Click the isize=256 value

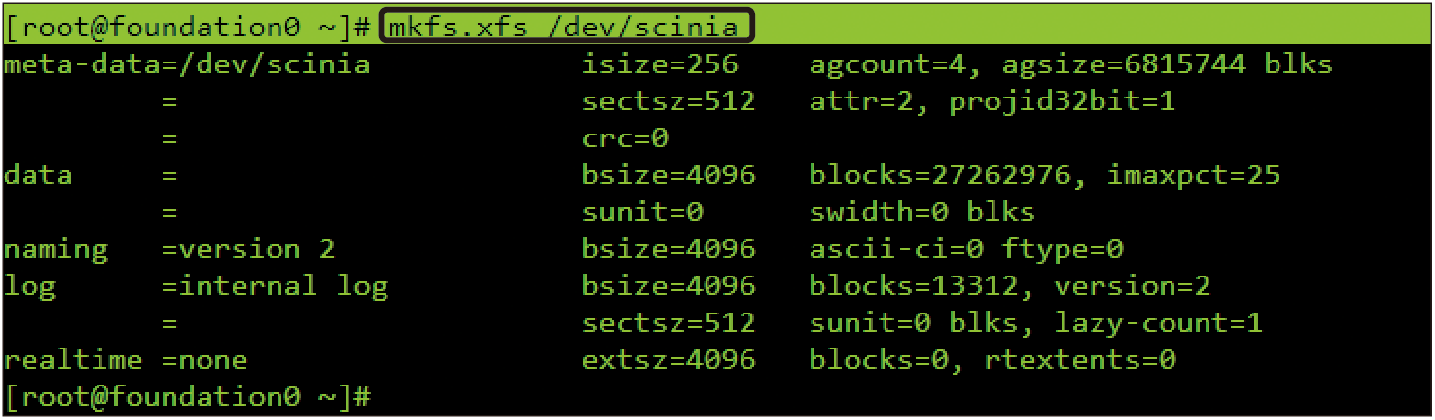click(x=660, y=65)
